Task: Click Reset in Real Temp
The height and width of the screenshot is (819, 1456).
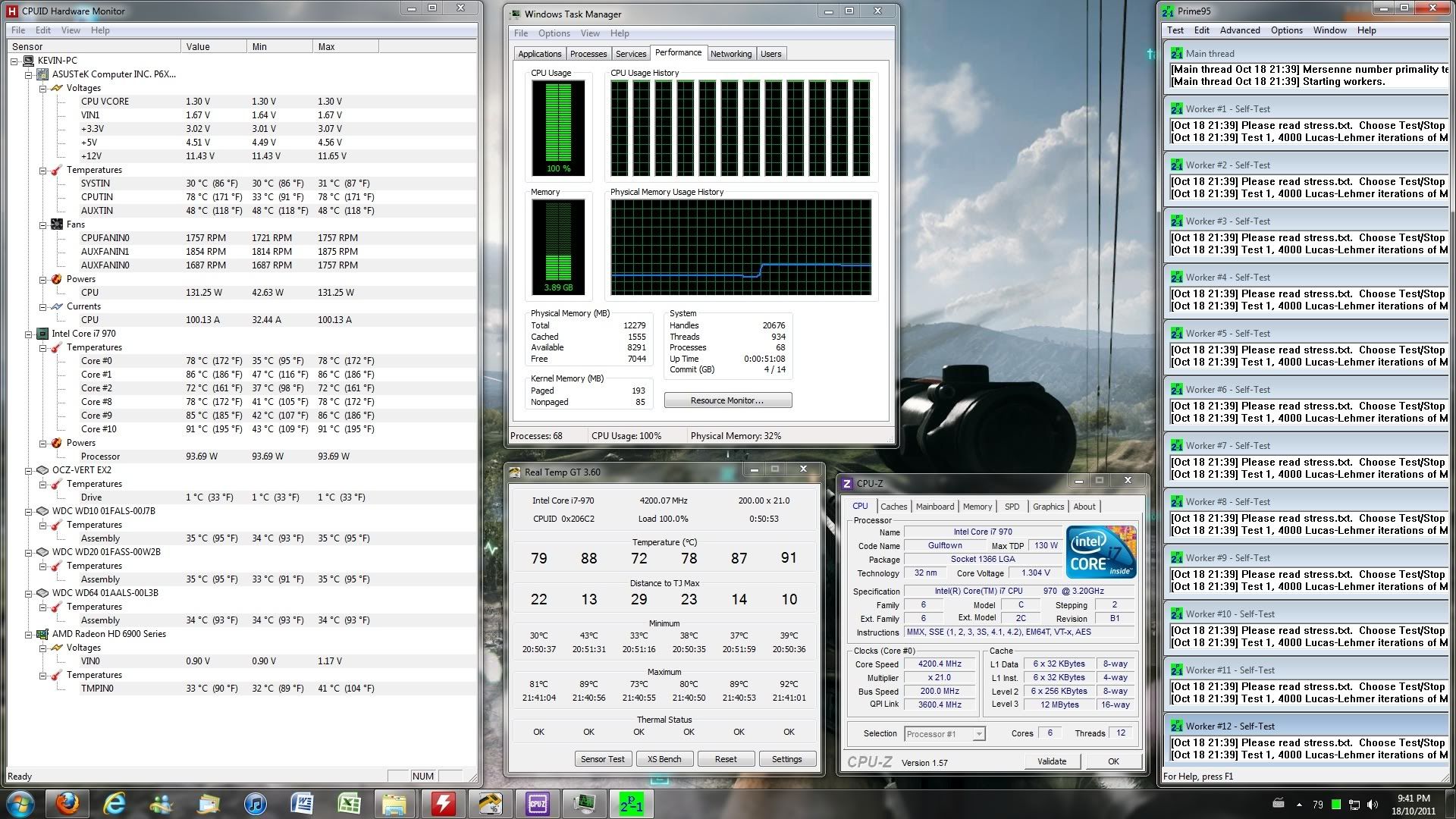Action: pyautogui.click(x=726, y=759)
